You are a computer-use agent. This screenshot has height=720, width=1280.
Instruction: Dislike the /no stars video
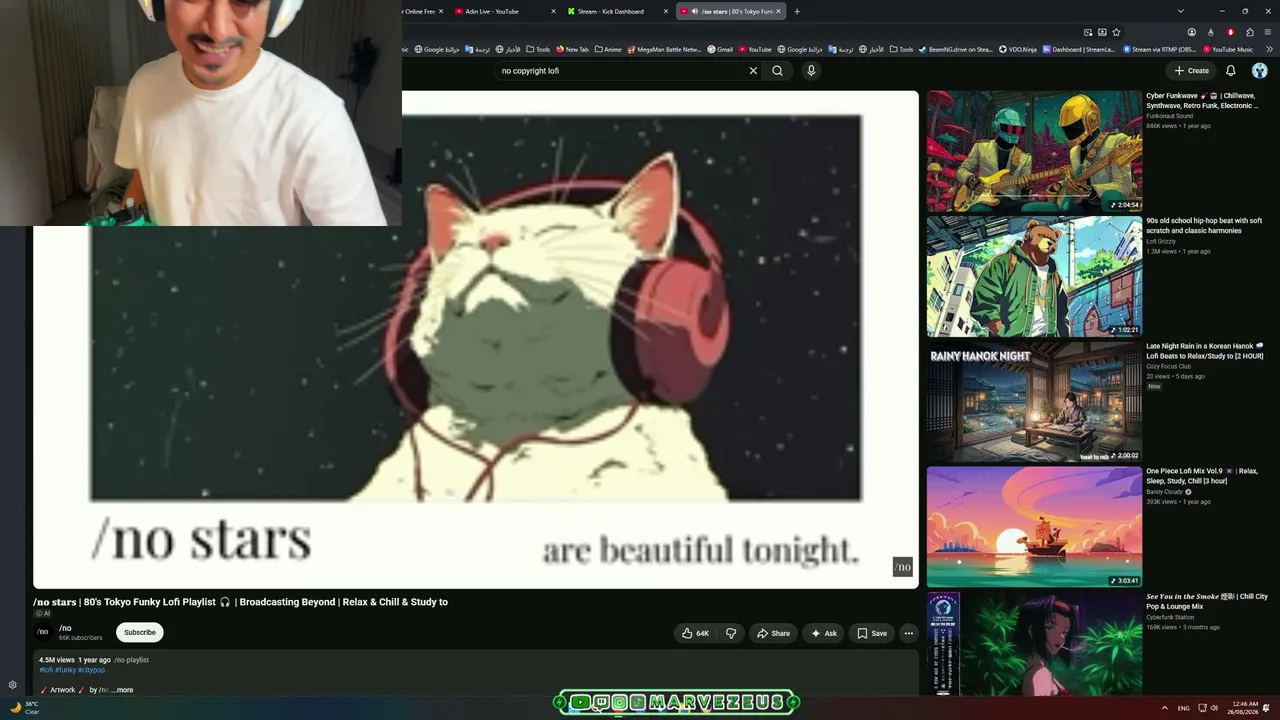pos(731,633)
